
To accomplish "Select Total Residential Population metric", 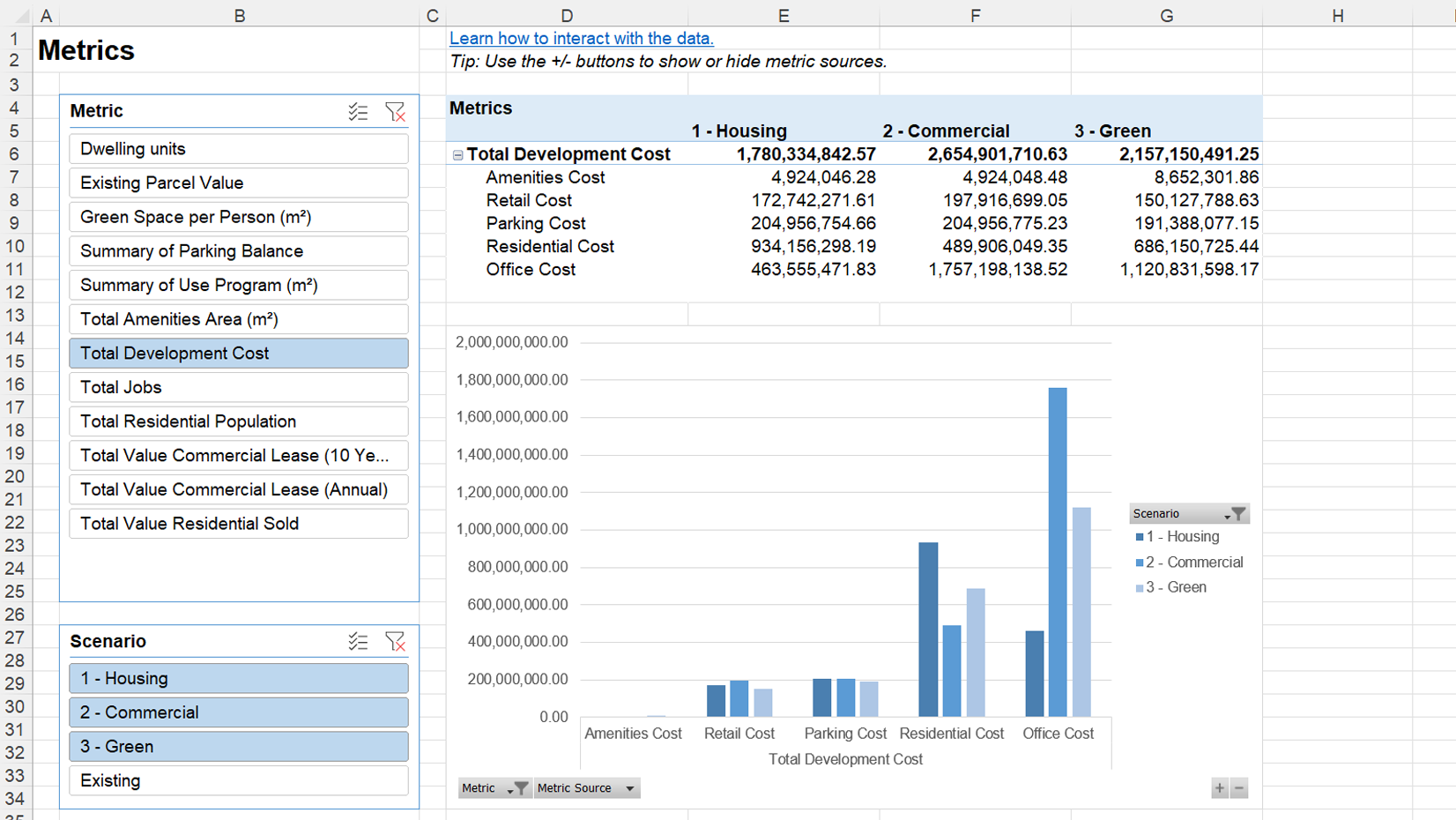I will pyautogui.click(x=239, y=421).
